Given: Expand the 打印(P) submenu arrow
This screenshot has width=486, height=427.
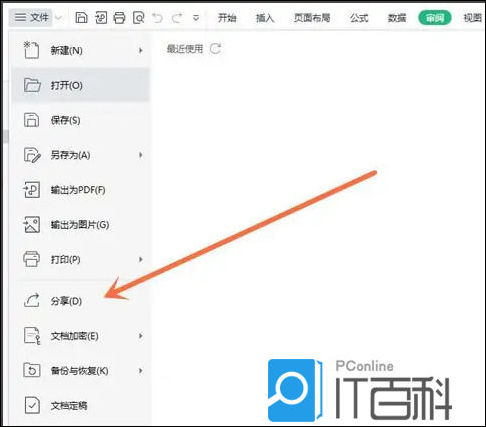Looking at the screenshot, I should [x=141, y=259].
